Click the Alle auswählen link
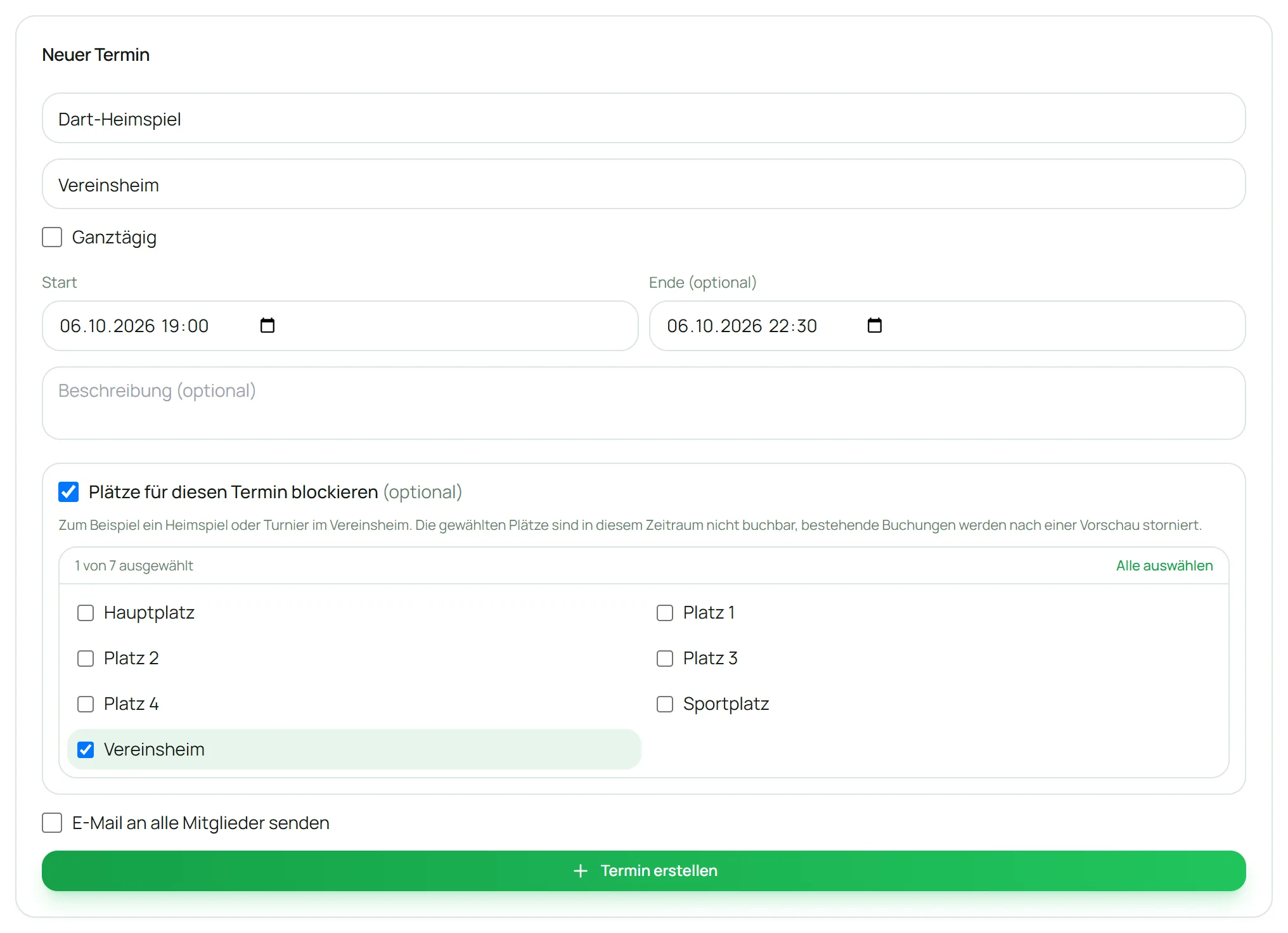The height and width of the screenshot is (933, 1288). (x=1164, y=565)
